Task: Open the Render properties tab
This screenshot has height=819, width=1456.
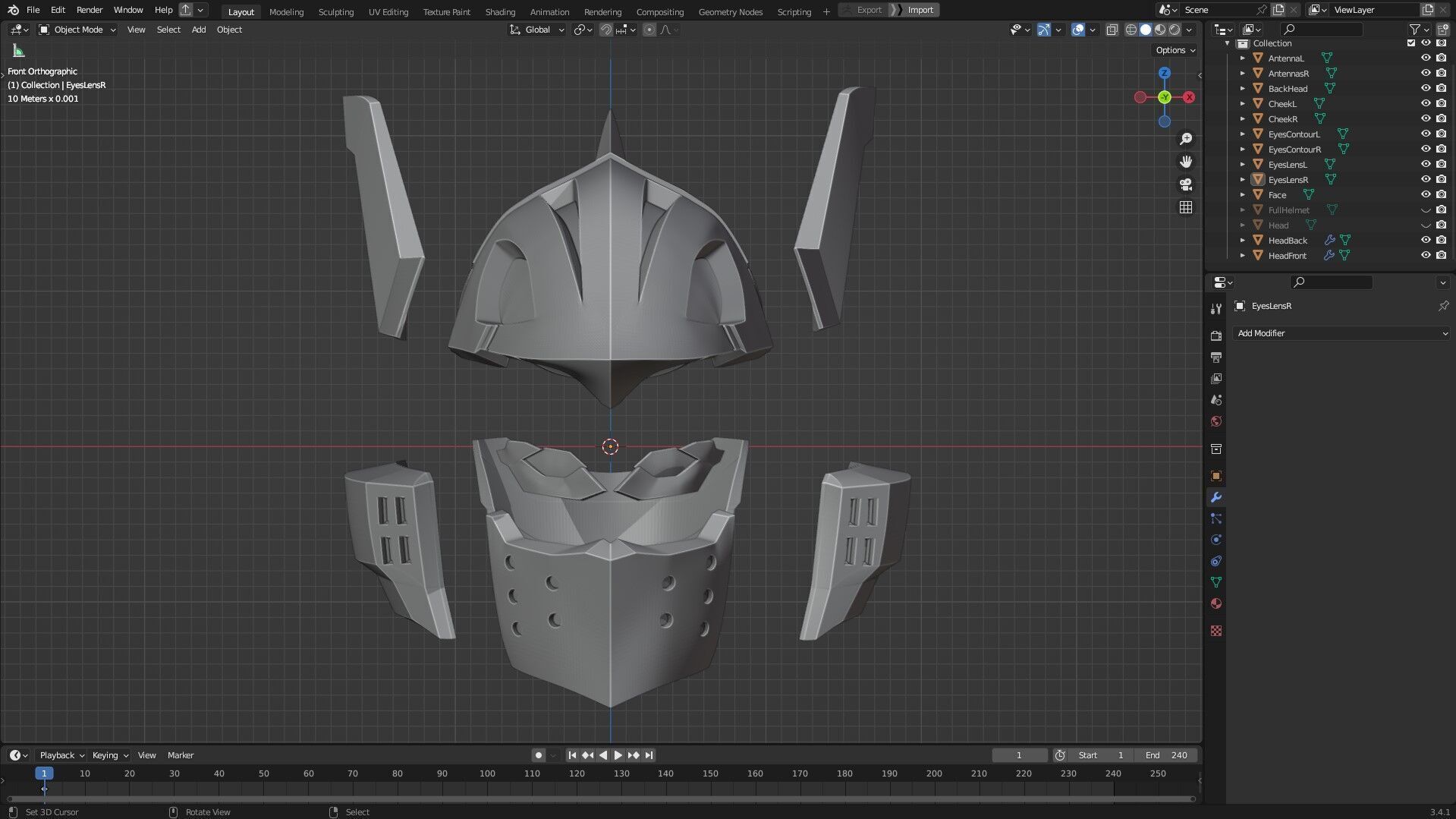Action: pyautogui.click(x=1216, y=335)
